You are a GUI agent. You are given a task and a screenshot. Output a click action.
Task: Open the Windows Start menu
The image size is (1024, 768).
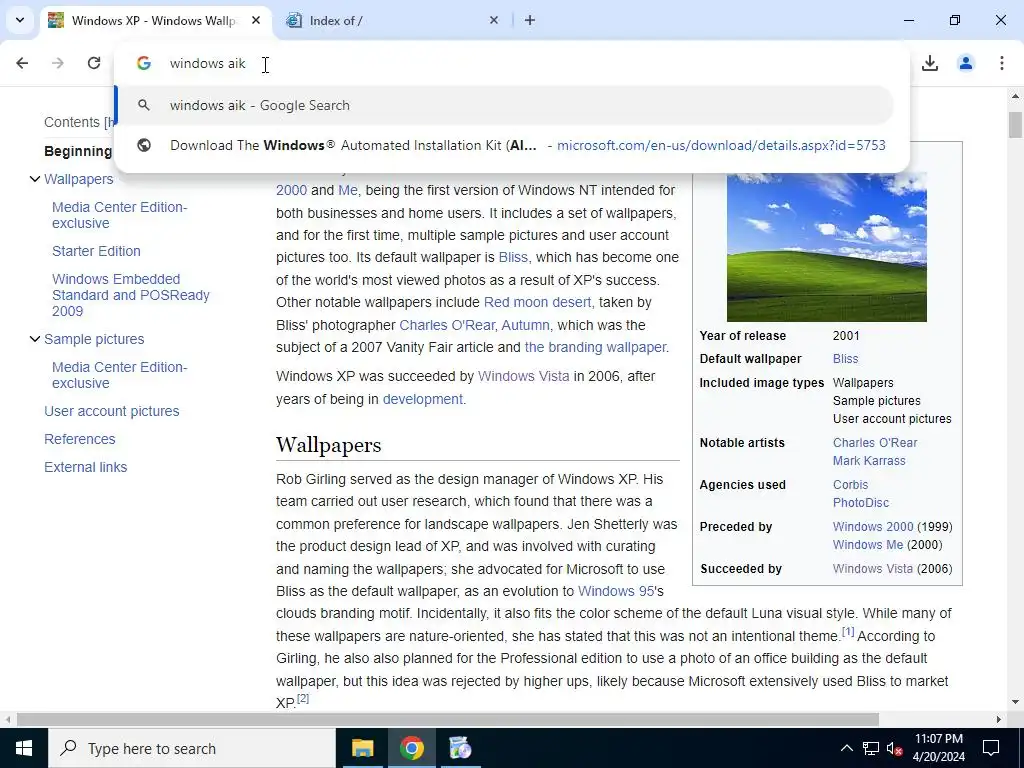(24, 748)
